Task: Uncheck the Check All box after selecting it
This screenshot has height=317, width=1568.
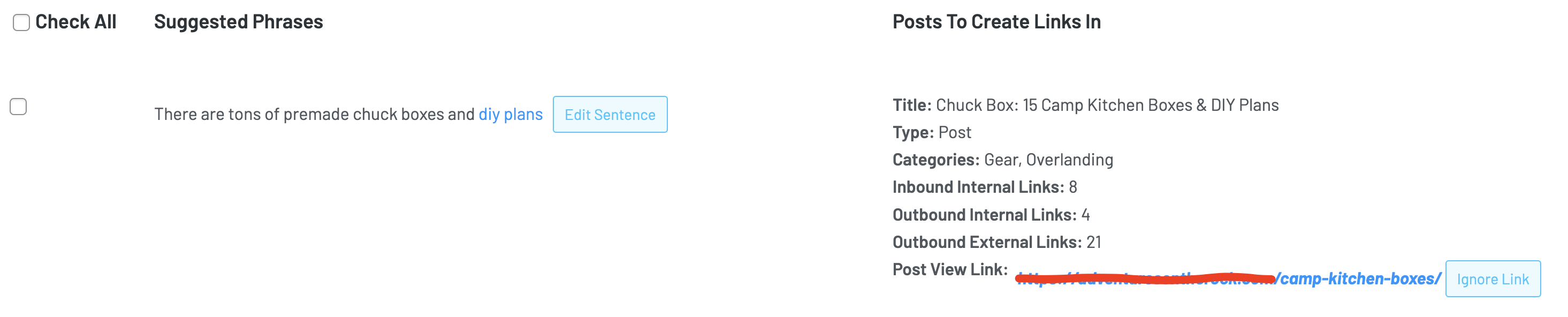Action: click(x=20, y=22)
